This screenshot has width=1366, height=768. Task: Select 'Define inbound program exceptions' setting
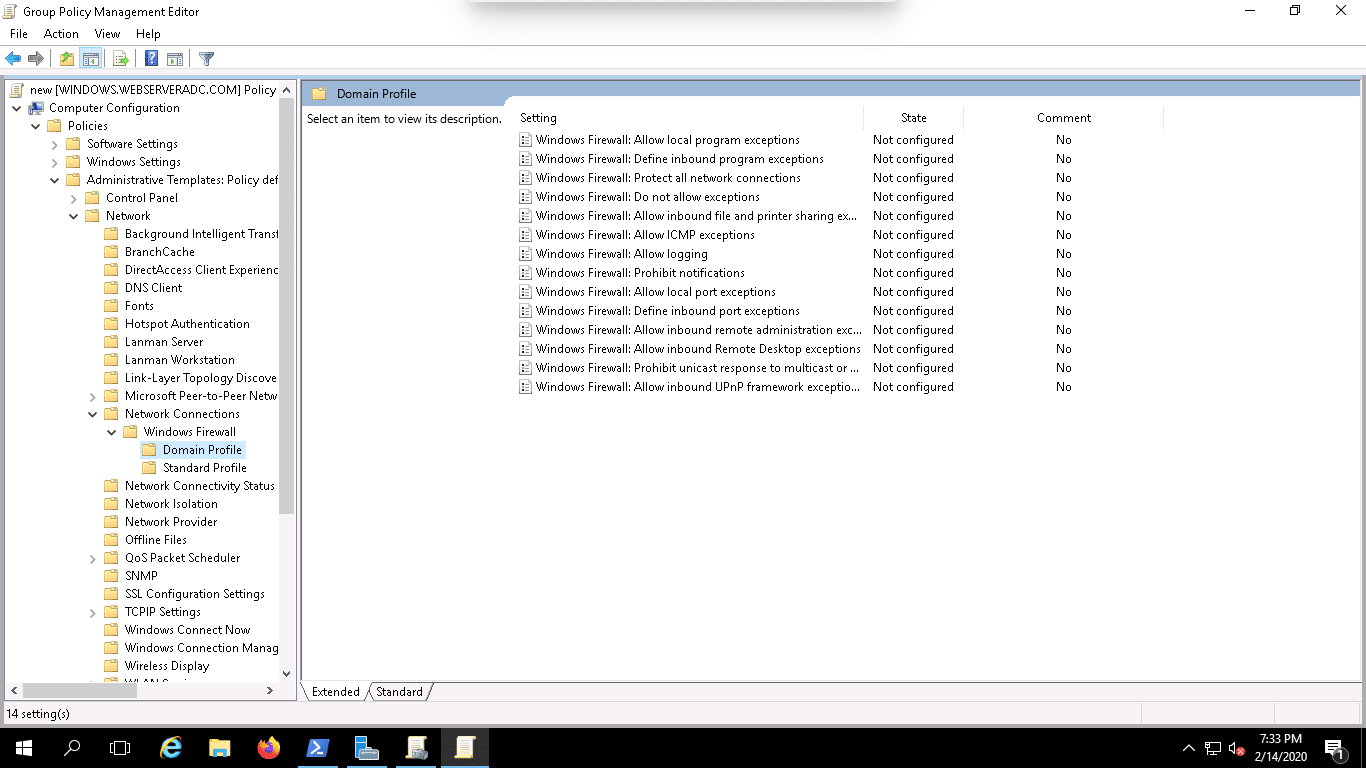(679, 159)
